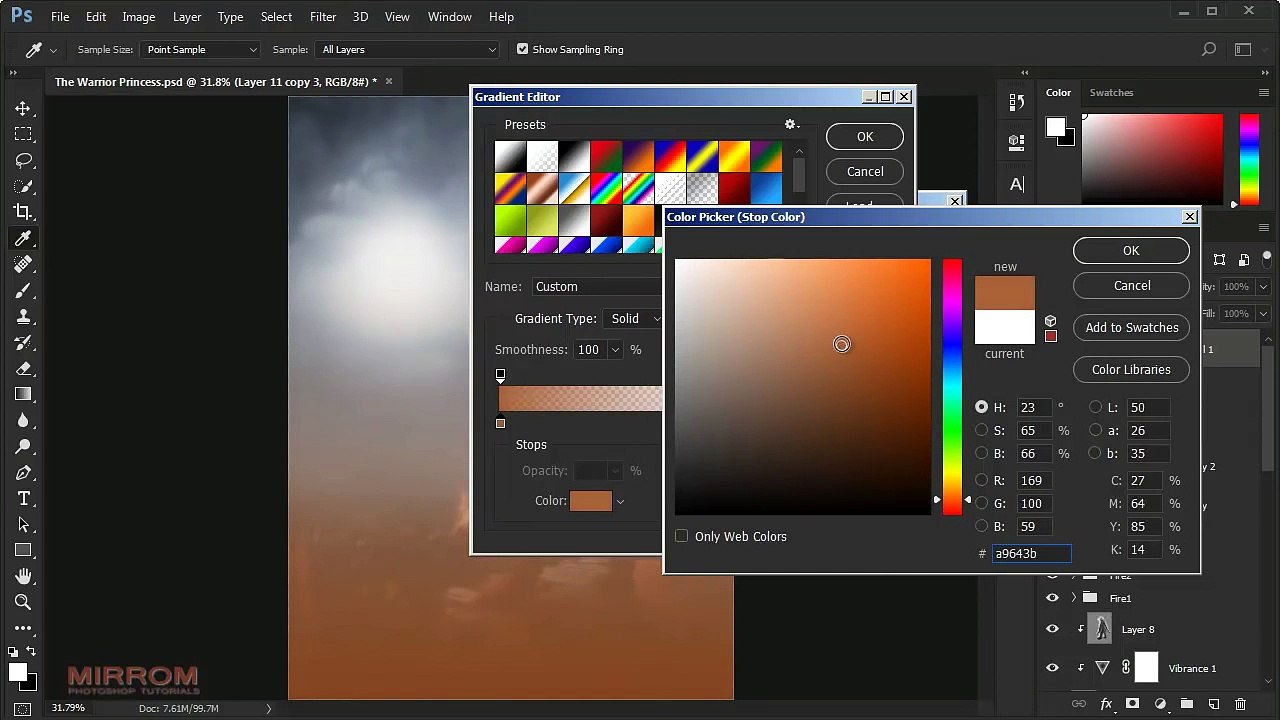Expand the Fire1 layer group
This screenshot has width=1280, height=720.
(x=1074, y=598)
